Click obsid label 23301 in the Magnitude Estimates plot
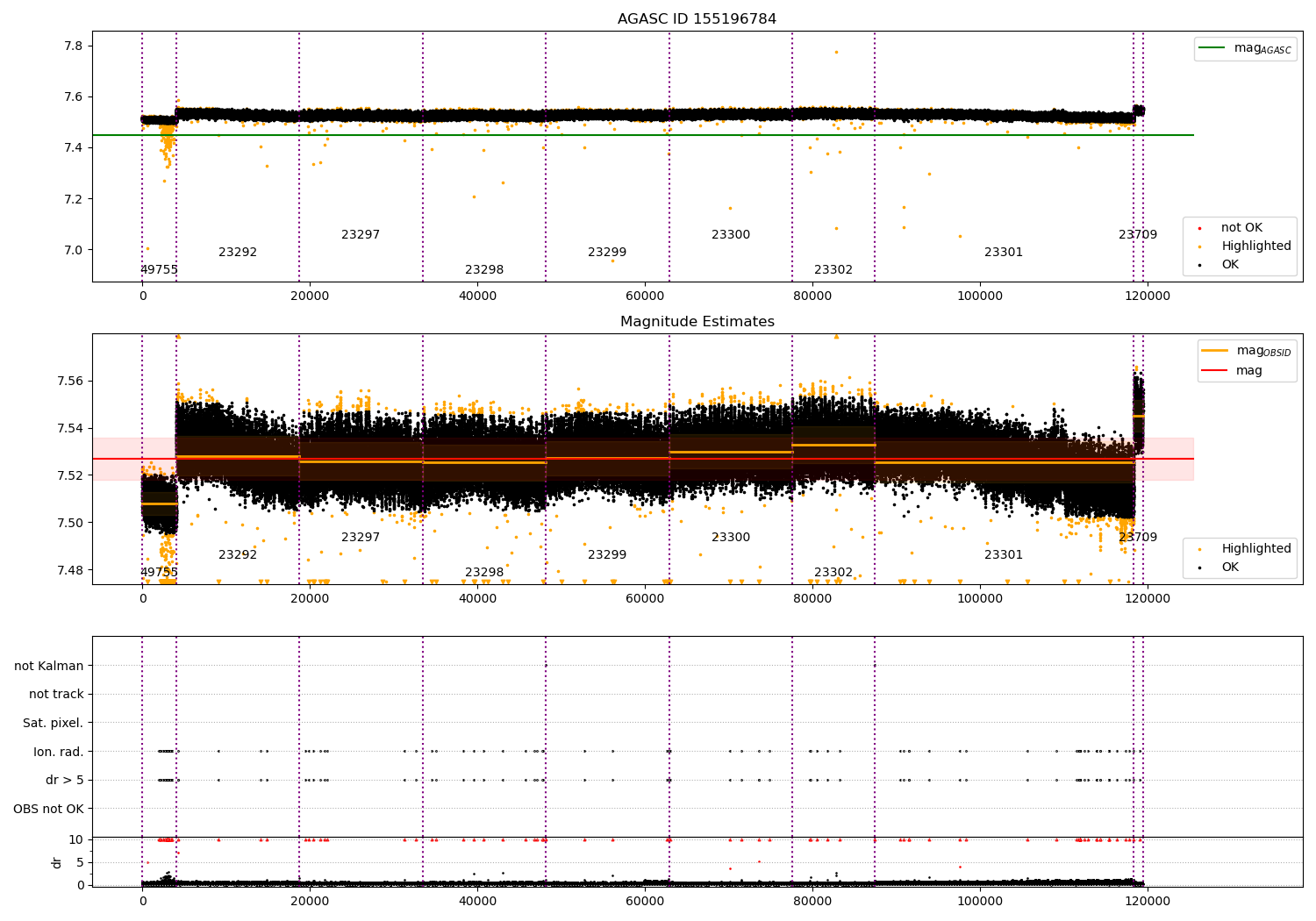Viewport: 1316px width, 921px height. point(1004,555)
